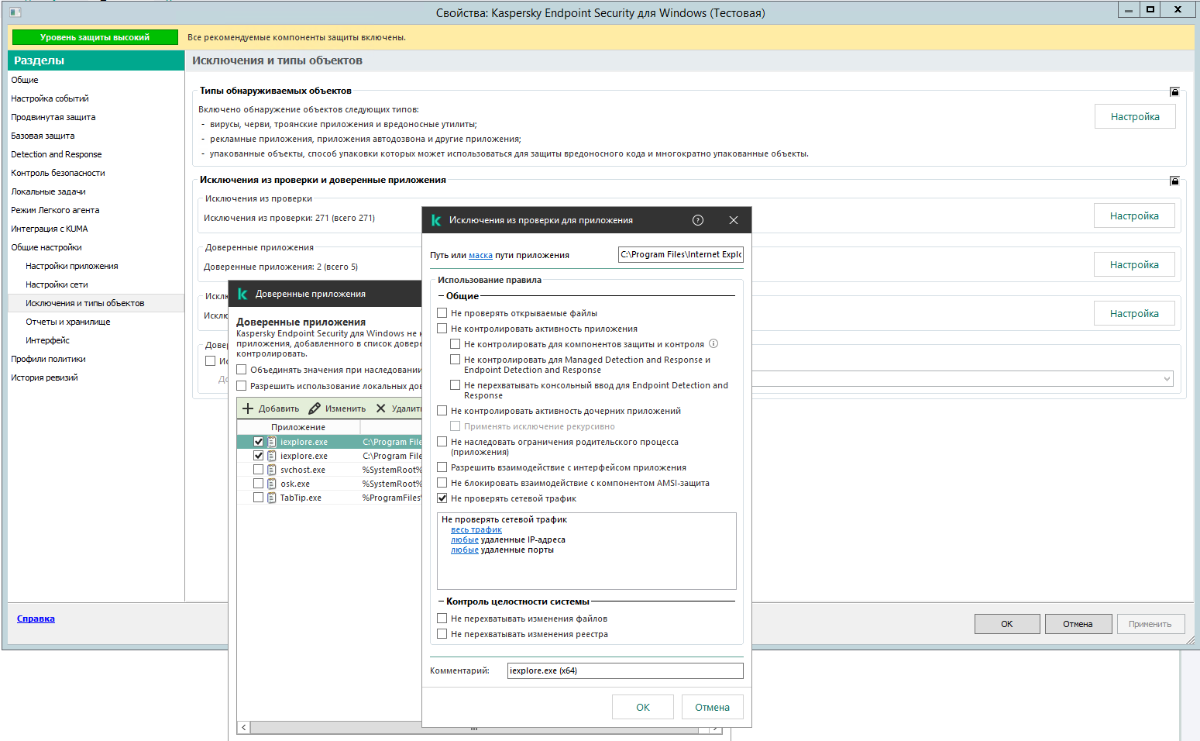The image size is (1200, 741).
Task: Toggle 'Разрешить использование локальных' checkbox
Action: coord(241,385)
